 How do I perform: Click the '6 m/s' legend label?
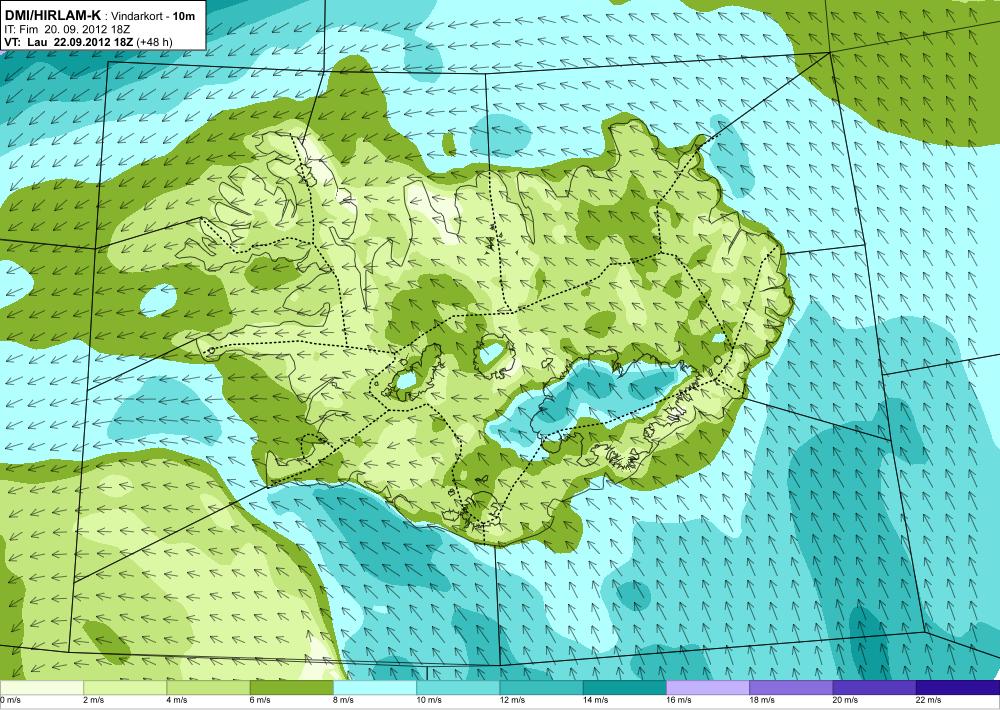(x=260, y=700)
